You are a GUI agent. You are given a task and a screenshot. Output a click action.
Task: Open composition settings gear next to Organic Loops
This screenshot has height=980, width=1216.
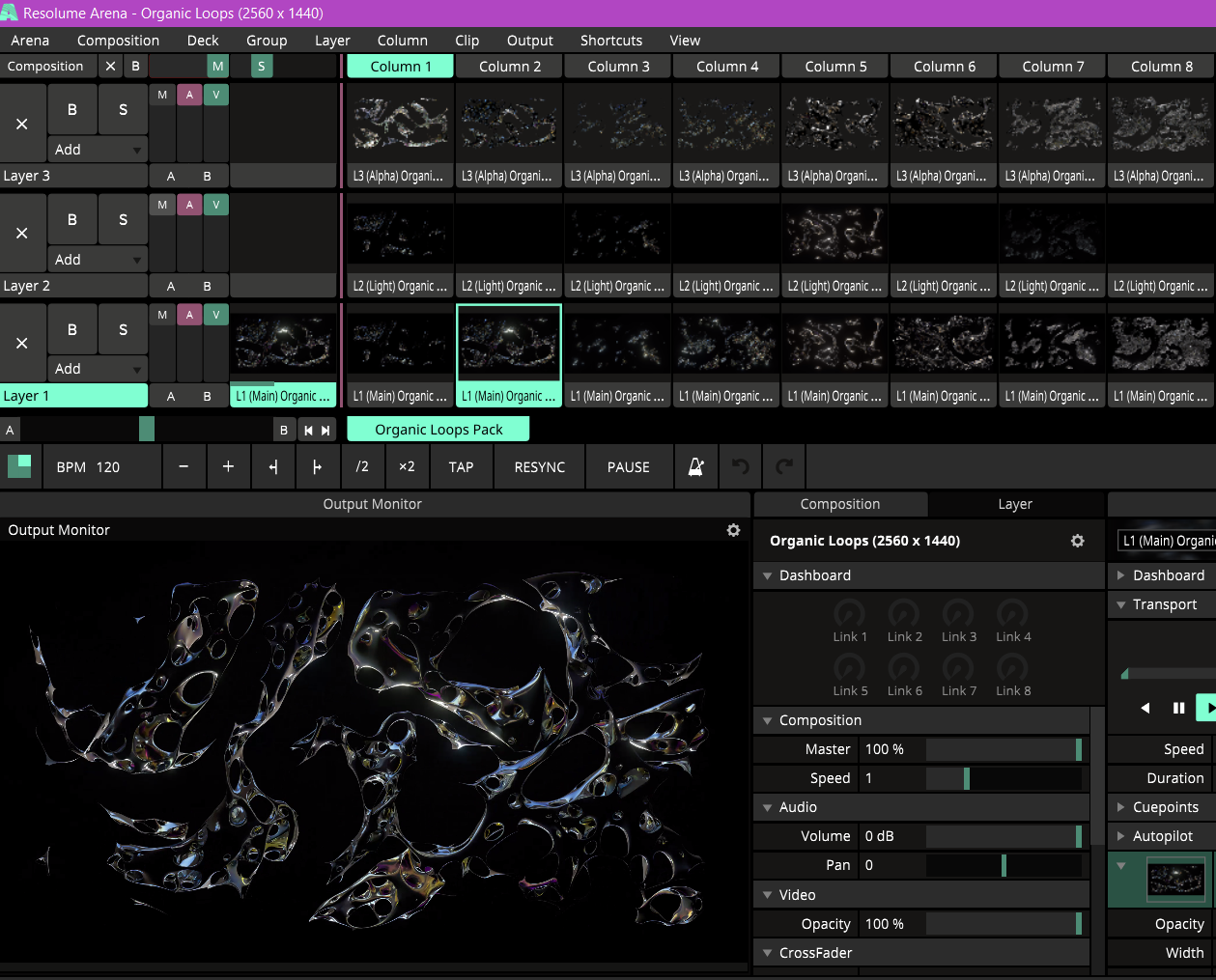coord(1077,541)
